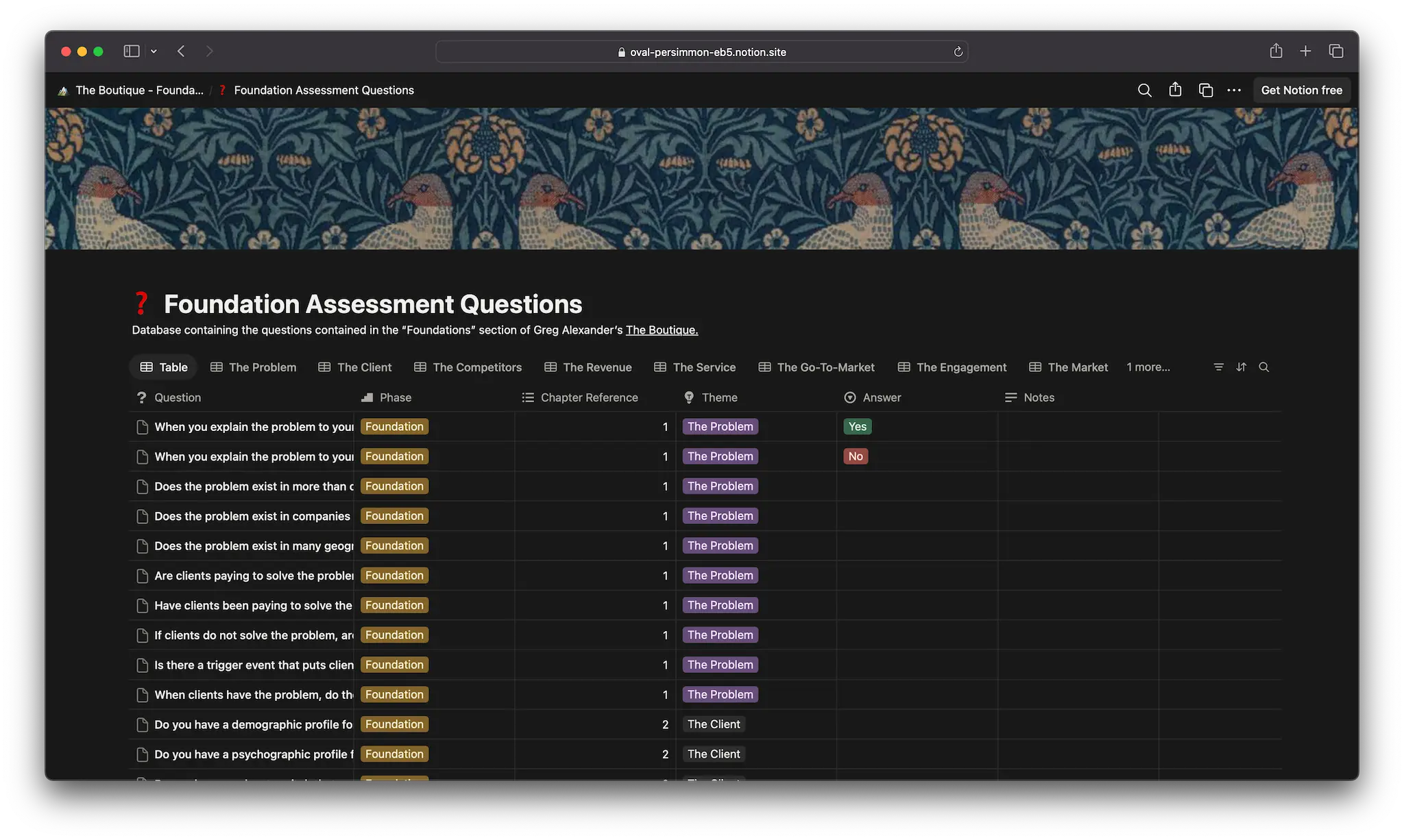Open 'If clients do not solve the problem' row
The height and width of the screenshot is (840, 1404).
tap(254, 635)
